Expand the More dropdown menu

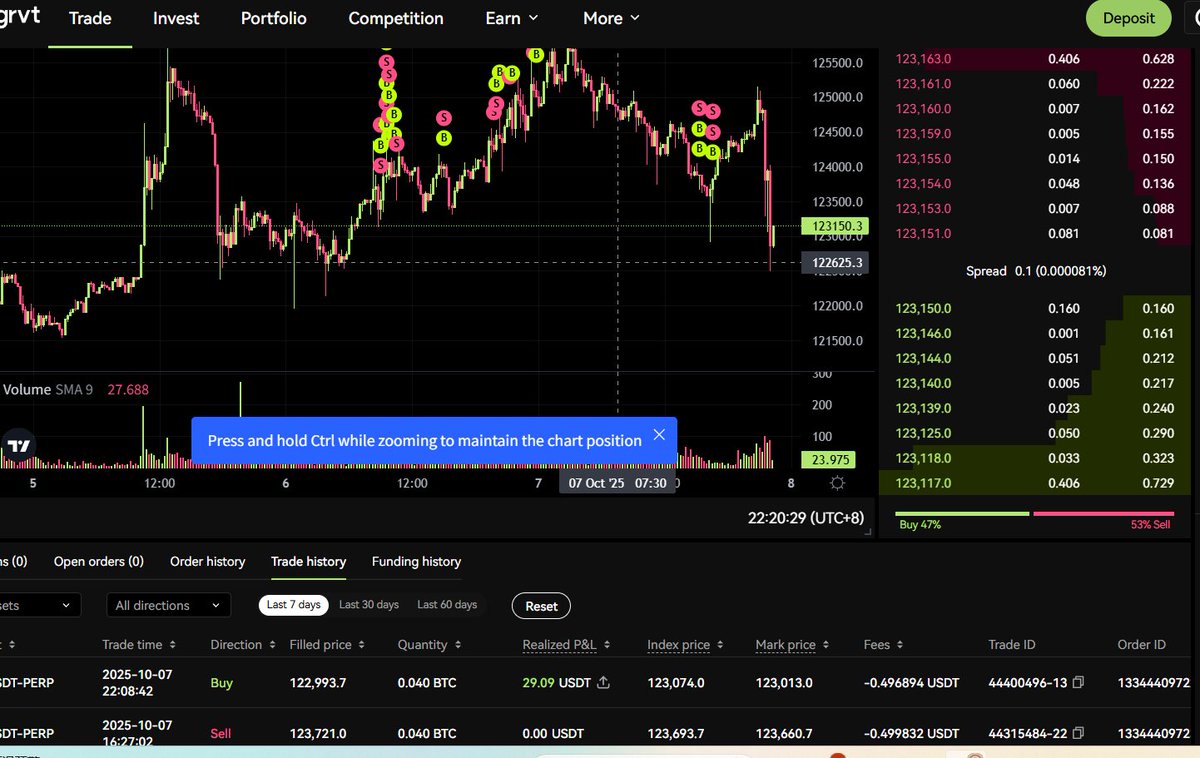[x=611, y=18]
